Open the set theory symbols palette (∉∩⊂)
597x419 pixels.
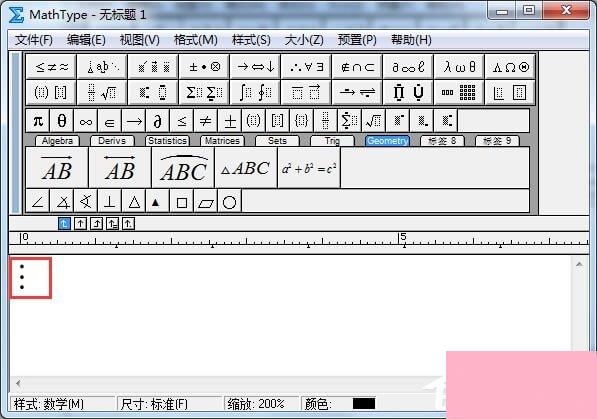[357, 67]
